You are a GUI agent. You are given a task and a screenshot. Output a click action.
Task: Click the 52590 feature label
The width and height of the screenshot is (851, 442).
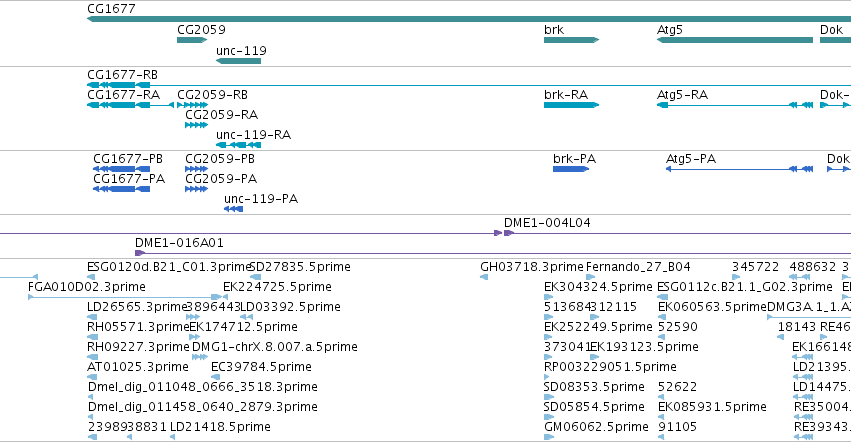[x=677, y=327]
